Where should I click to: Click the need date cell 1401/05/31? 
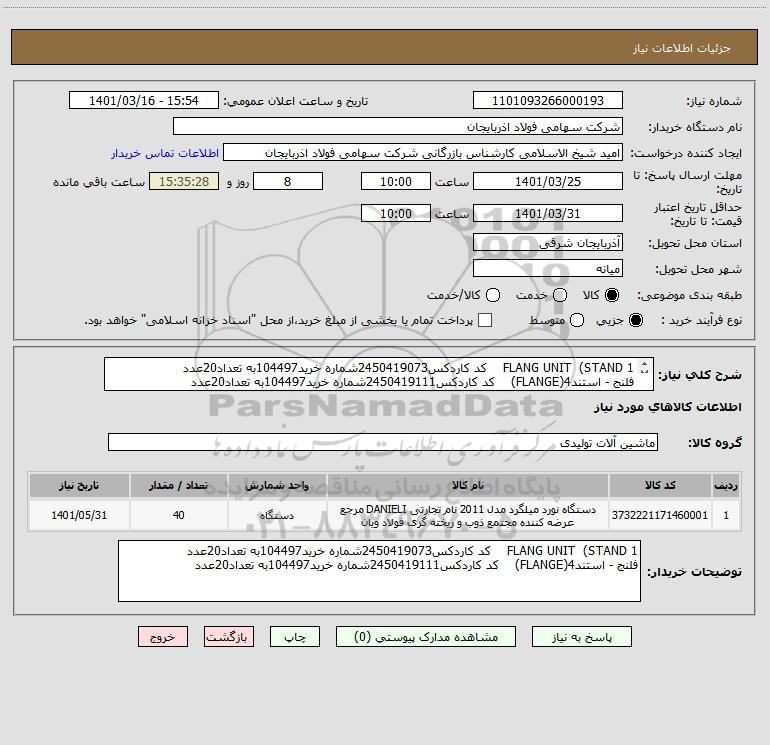tap(79, 515)
